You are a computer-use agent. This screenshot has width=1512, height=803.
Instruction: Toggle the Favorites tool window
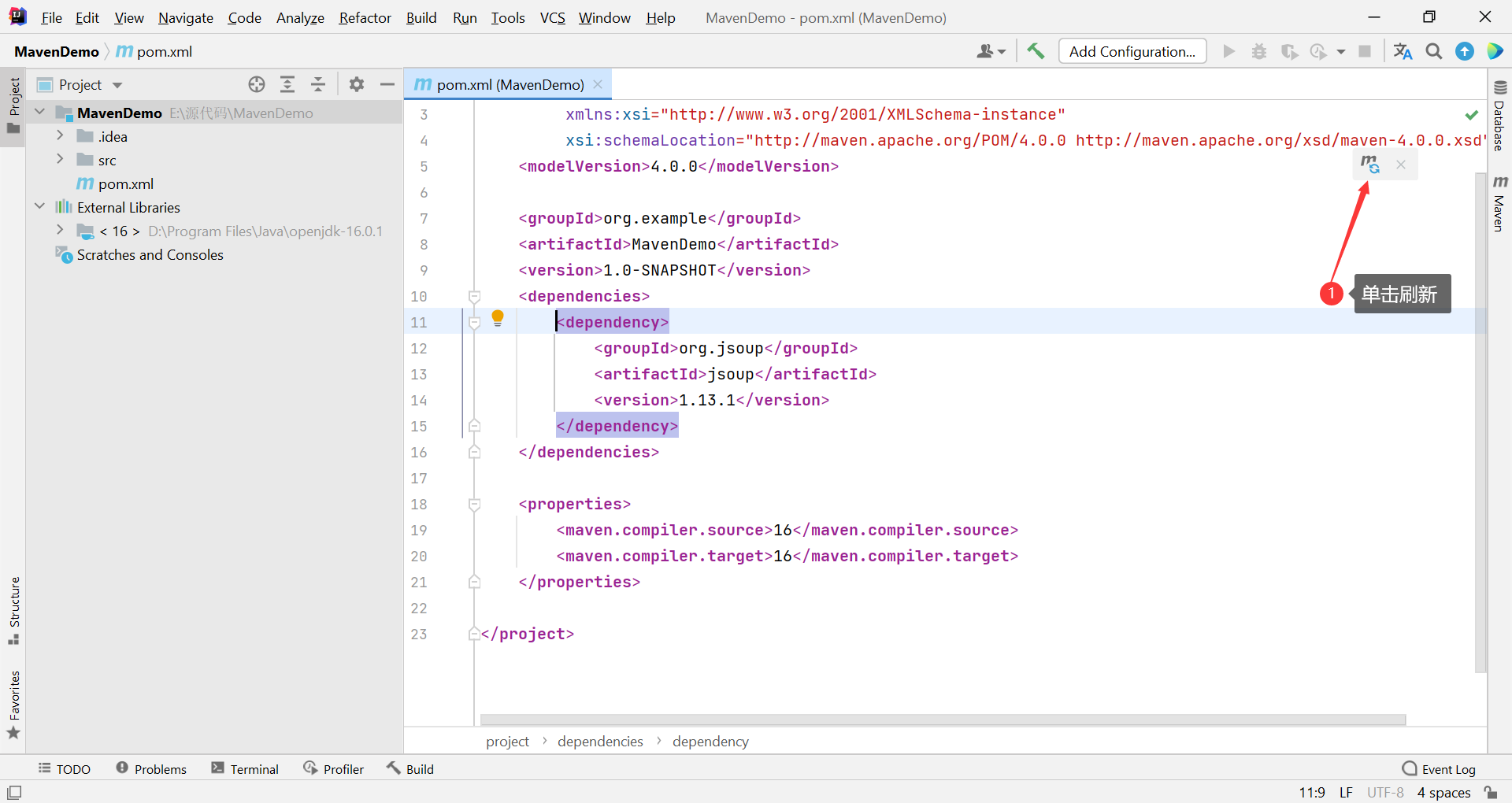click(13, 705)
